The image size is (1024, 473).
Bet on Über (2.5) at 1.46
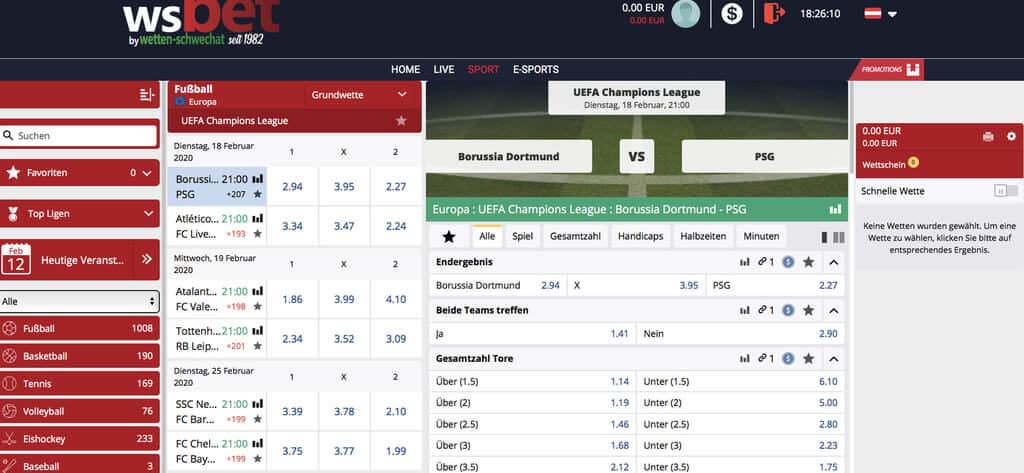click(x=532, y=424)
